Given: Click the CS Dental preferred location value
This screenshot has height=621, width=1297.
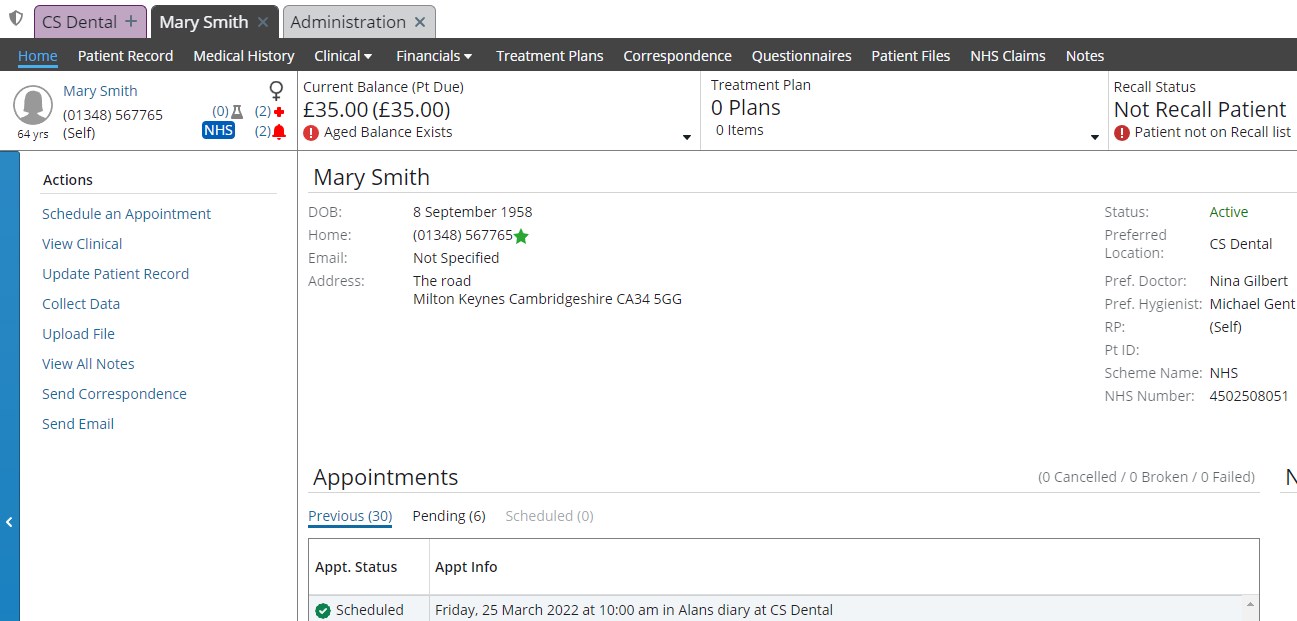Looking at the screenshot, I should (x=1241, y=244).
